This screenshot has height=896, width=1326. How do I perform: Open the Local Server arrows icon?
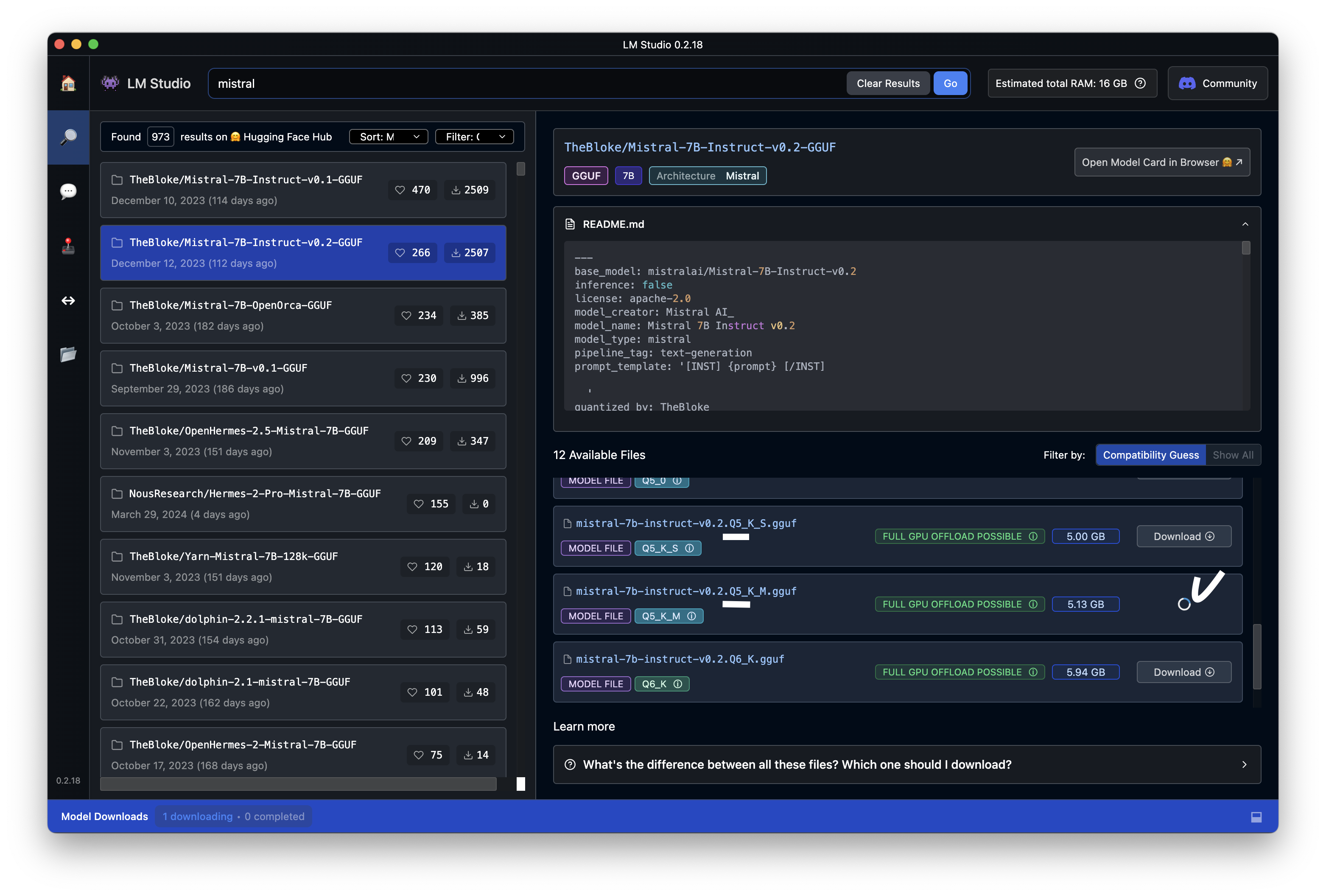pyautogui.click(x=68, y=301)
